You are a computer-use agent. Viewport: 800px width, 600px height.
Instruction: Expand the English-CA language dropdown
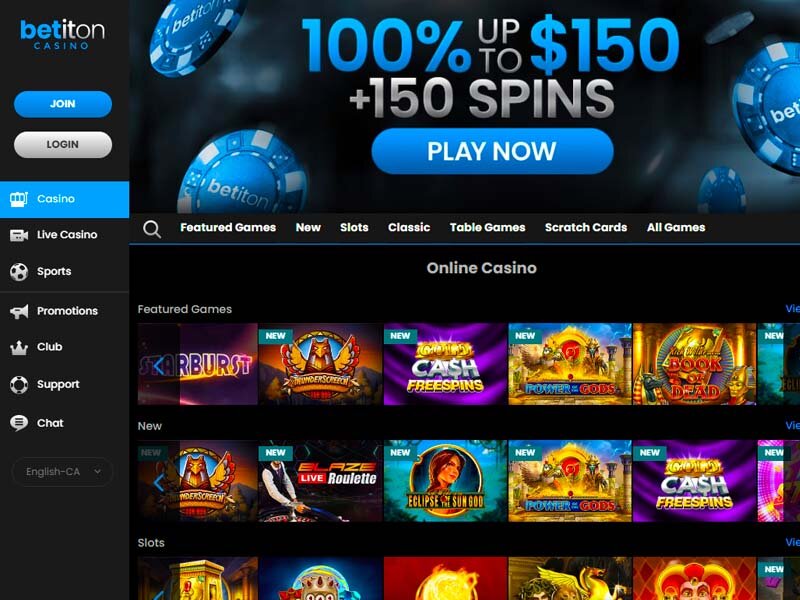62,472
